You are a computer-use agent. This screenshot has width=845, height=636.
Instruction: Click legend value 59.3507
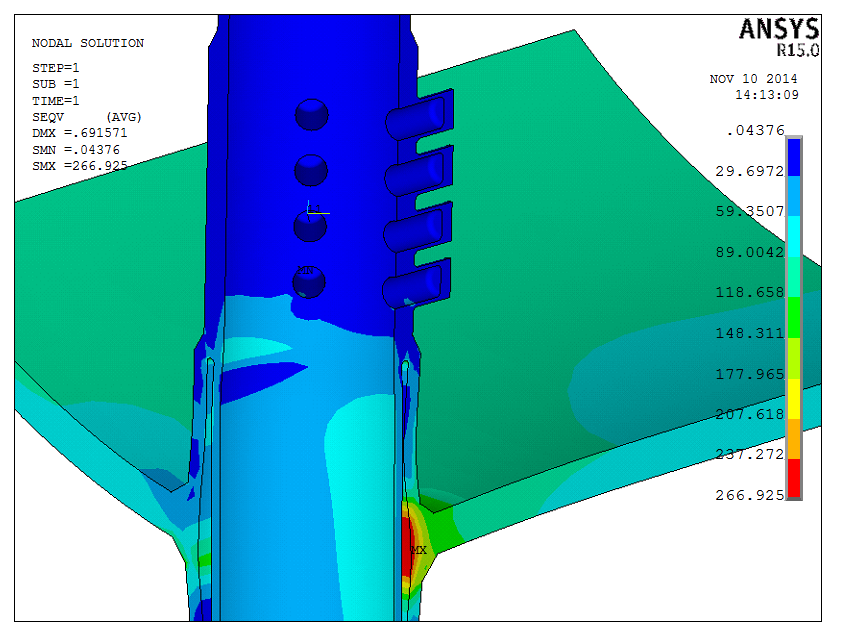point(750,211)
